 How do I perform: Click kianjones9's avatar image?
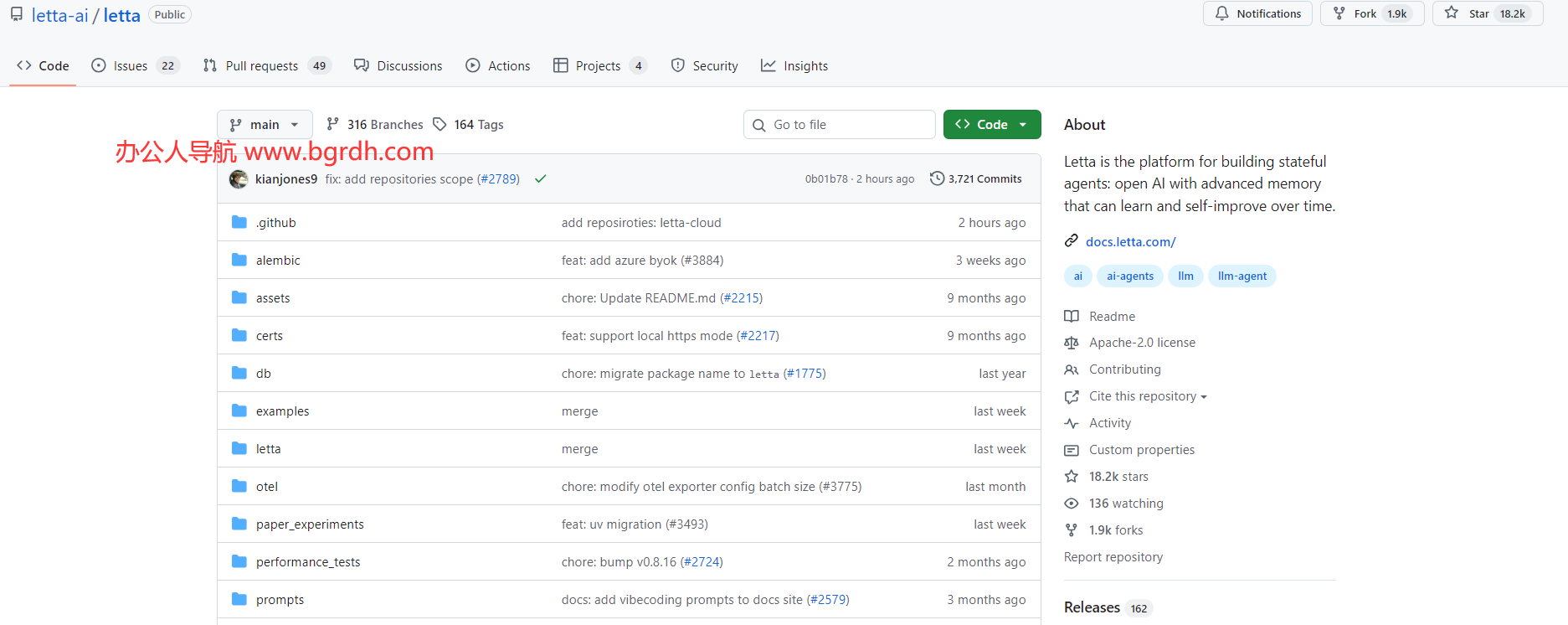tap(239, 178)
